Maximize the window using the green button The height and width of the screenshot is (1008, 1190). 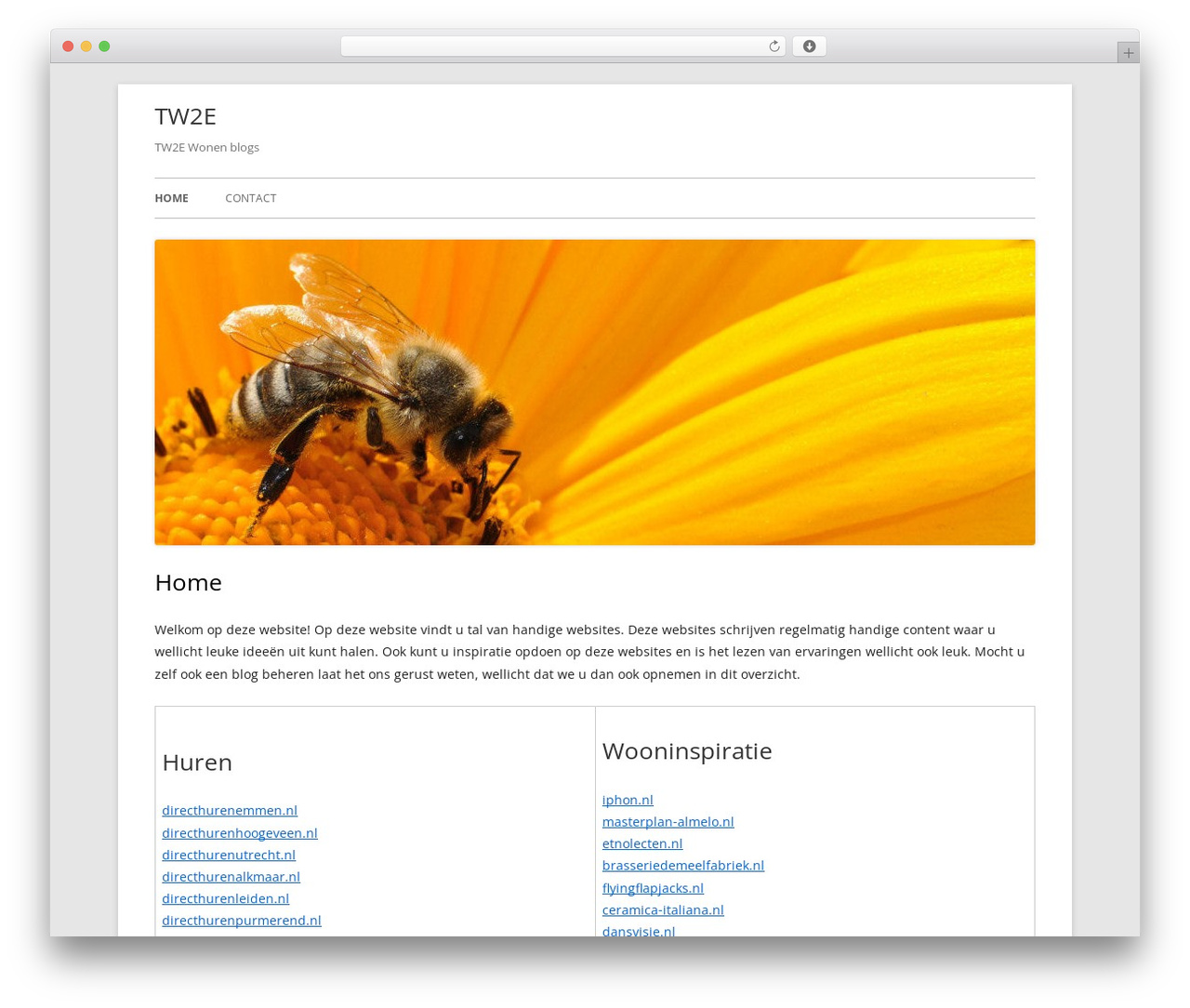point(104,46)
